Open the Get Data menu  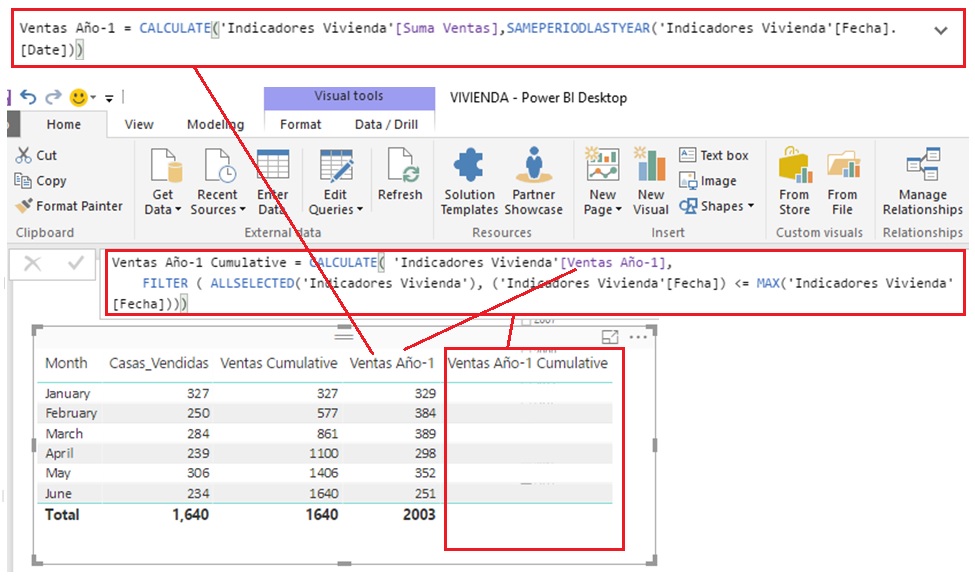(x=163, y=182)
